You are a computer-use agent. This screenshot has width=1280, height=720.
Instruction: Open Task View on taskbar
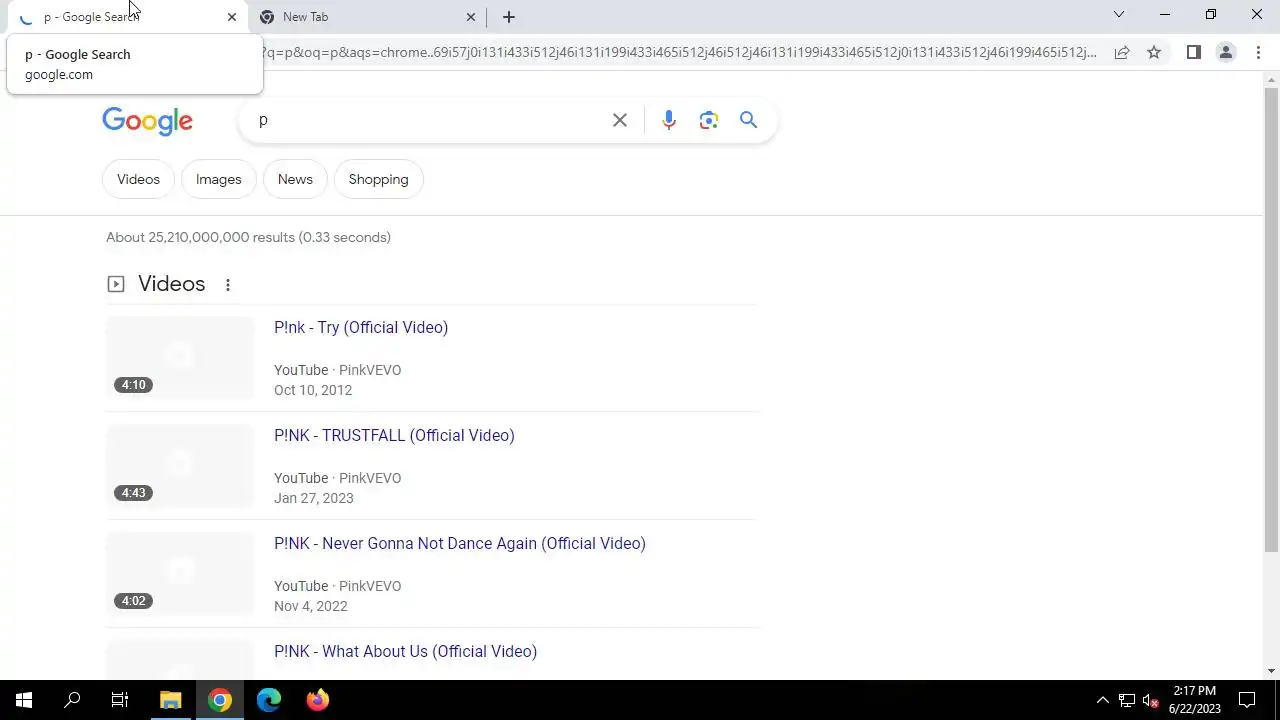pos(120,700)
